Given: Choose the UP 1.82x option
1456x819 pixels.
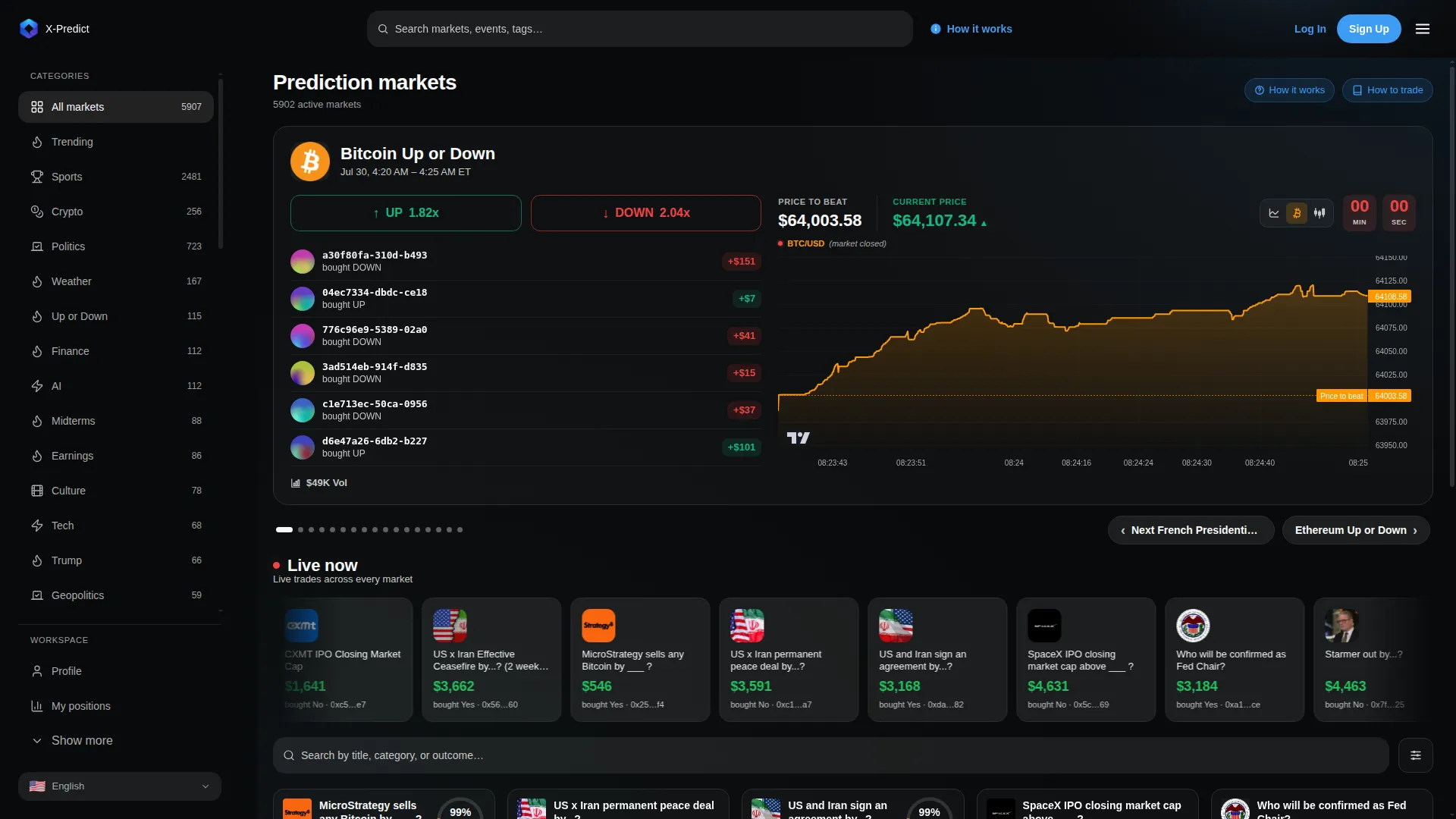Looking at the screenshot, I should [406, 213].
